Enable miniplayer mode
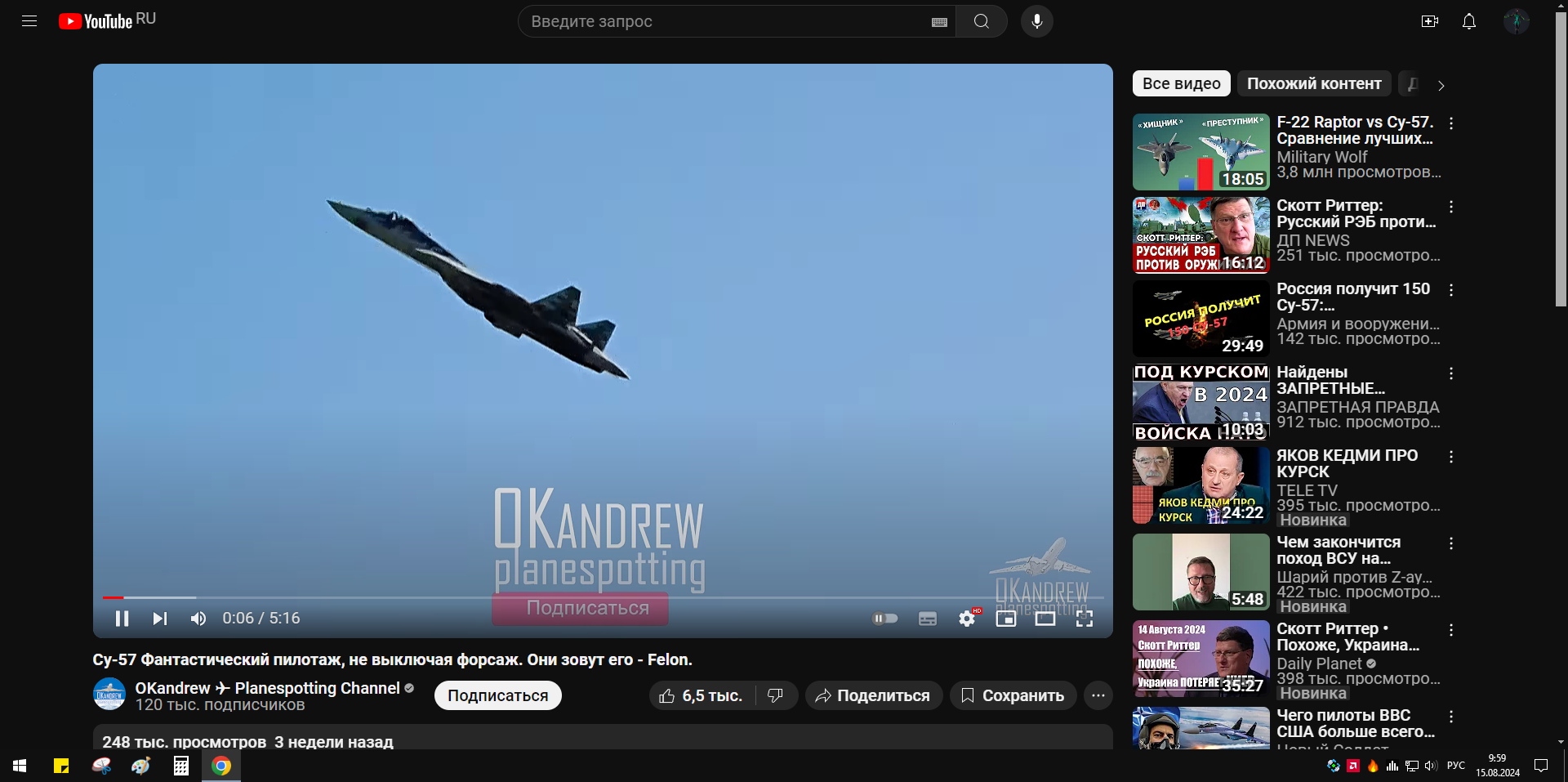The height and width of the screenshot is (782, 1568). tap(1006, 619)
